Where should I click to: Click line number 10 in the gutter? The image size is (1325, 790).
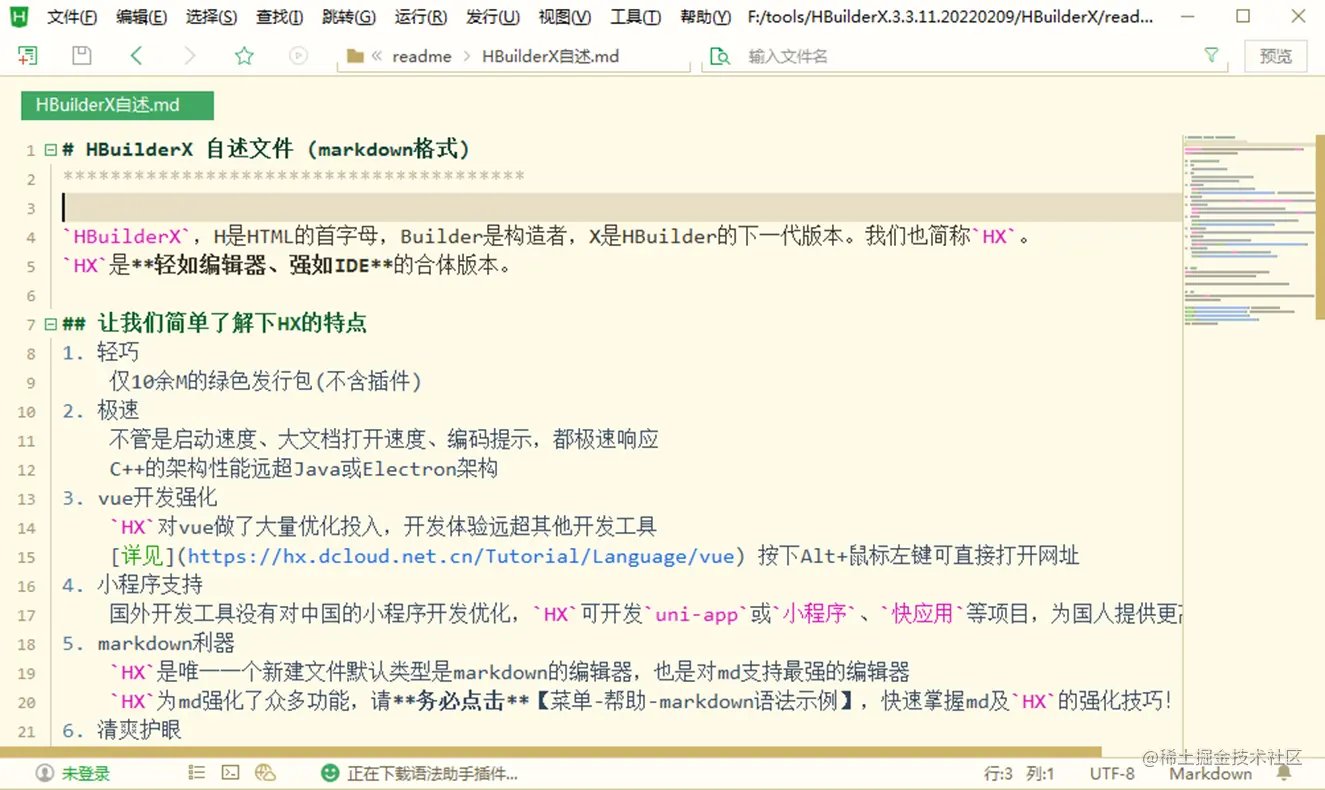click(26, 411)
